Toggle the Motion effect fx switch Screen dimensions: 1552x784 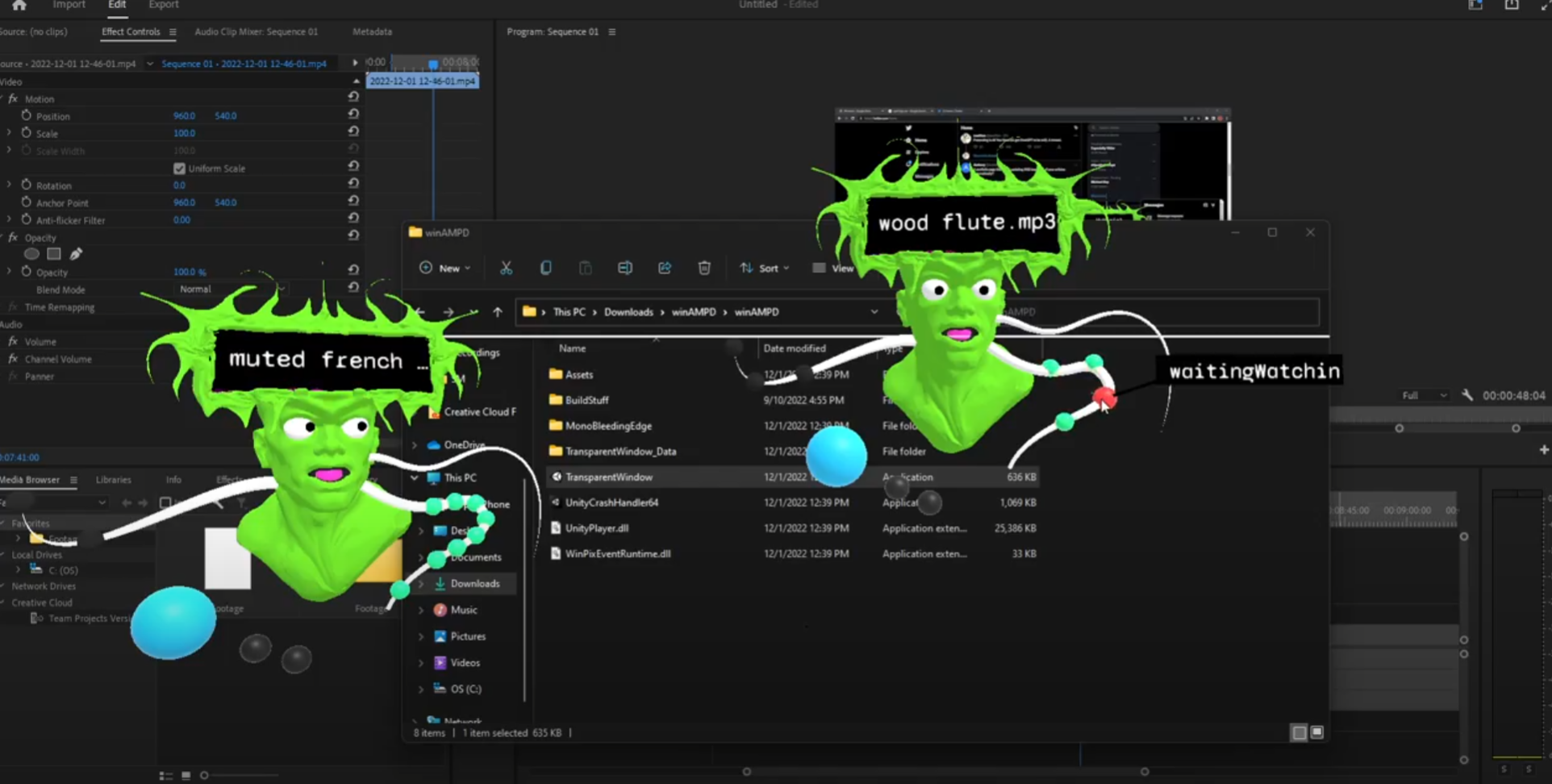(13, 98)
